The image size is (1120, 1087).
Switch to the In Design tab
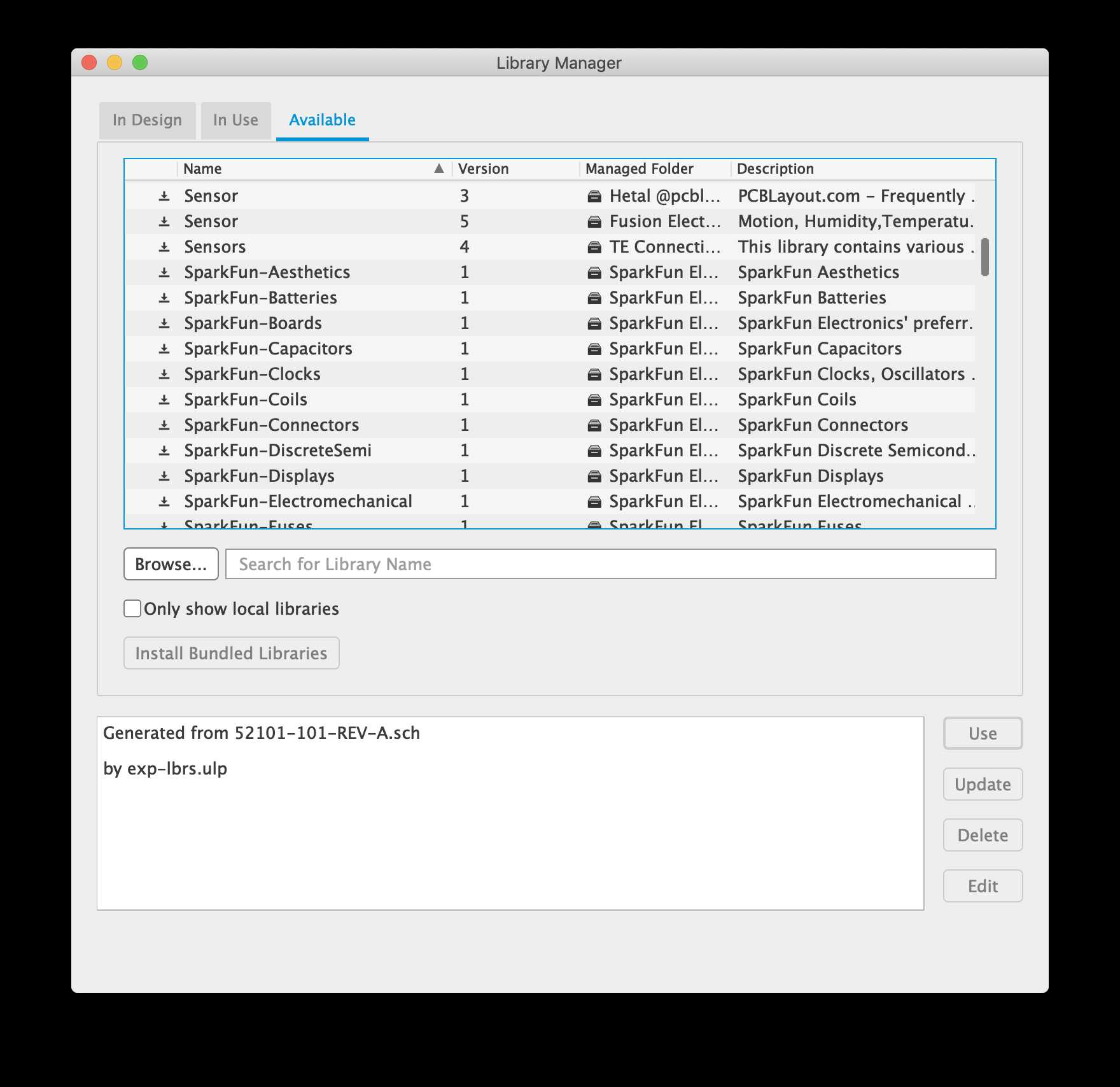[147, 120]
